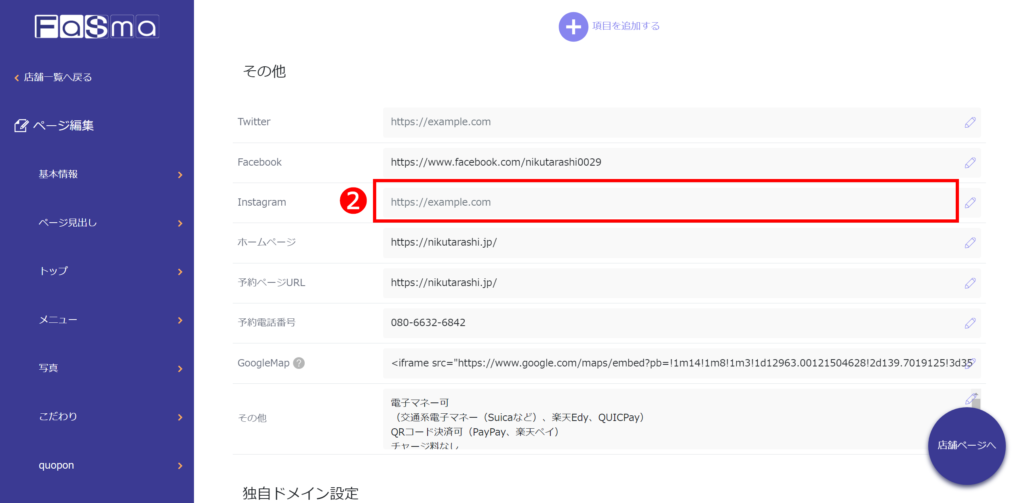
Task: Click pencil edit icon for 予約電話番号
Action: pos(969,323)
